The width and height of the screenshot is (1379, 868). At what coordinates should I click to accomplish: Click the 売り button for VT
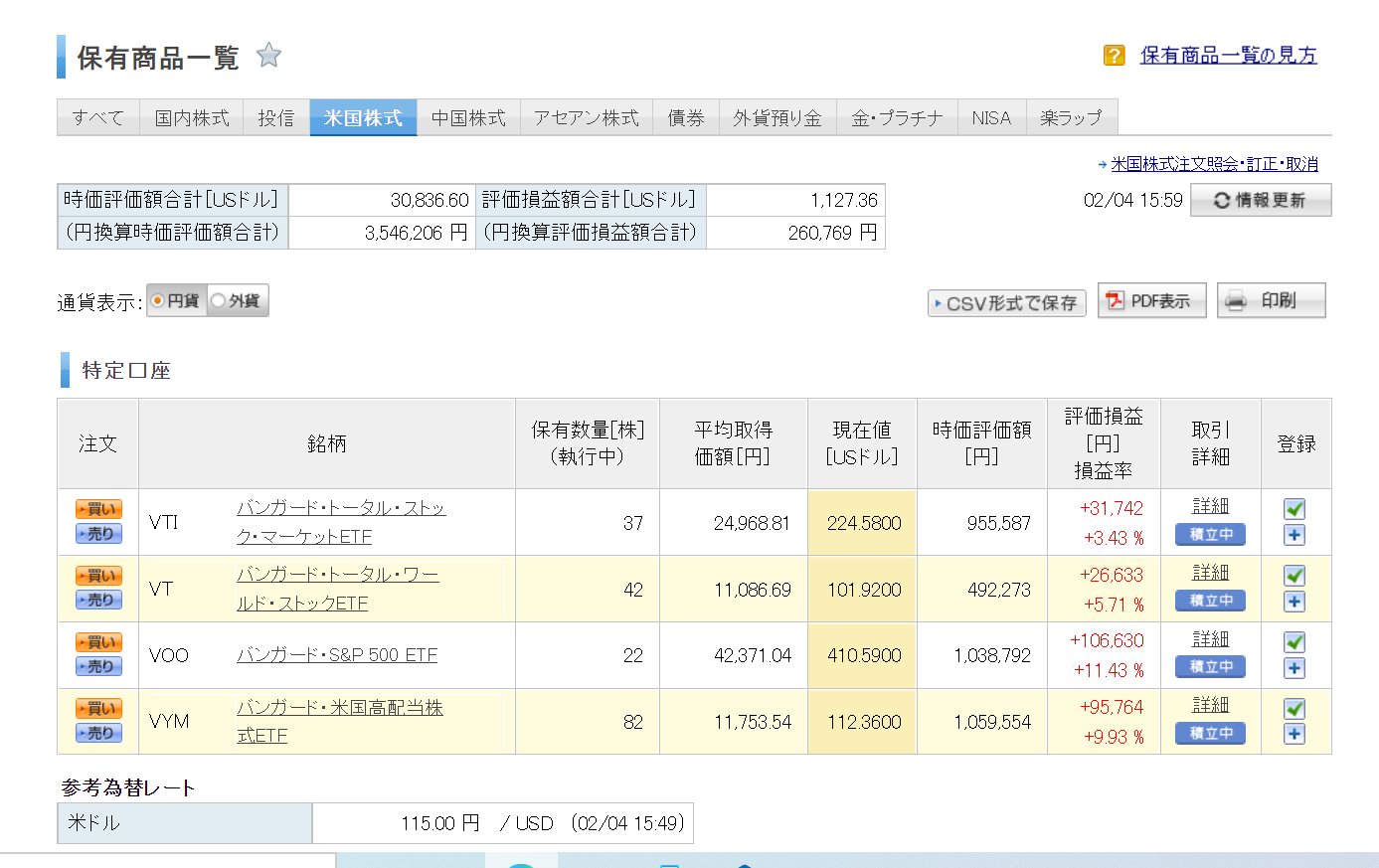pyautogui.click(x=98, y=601)
